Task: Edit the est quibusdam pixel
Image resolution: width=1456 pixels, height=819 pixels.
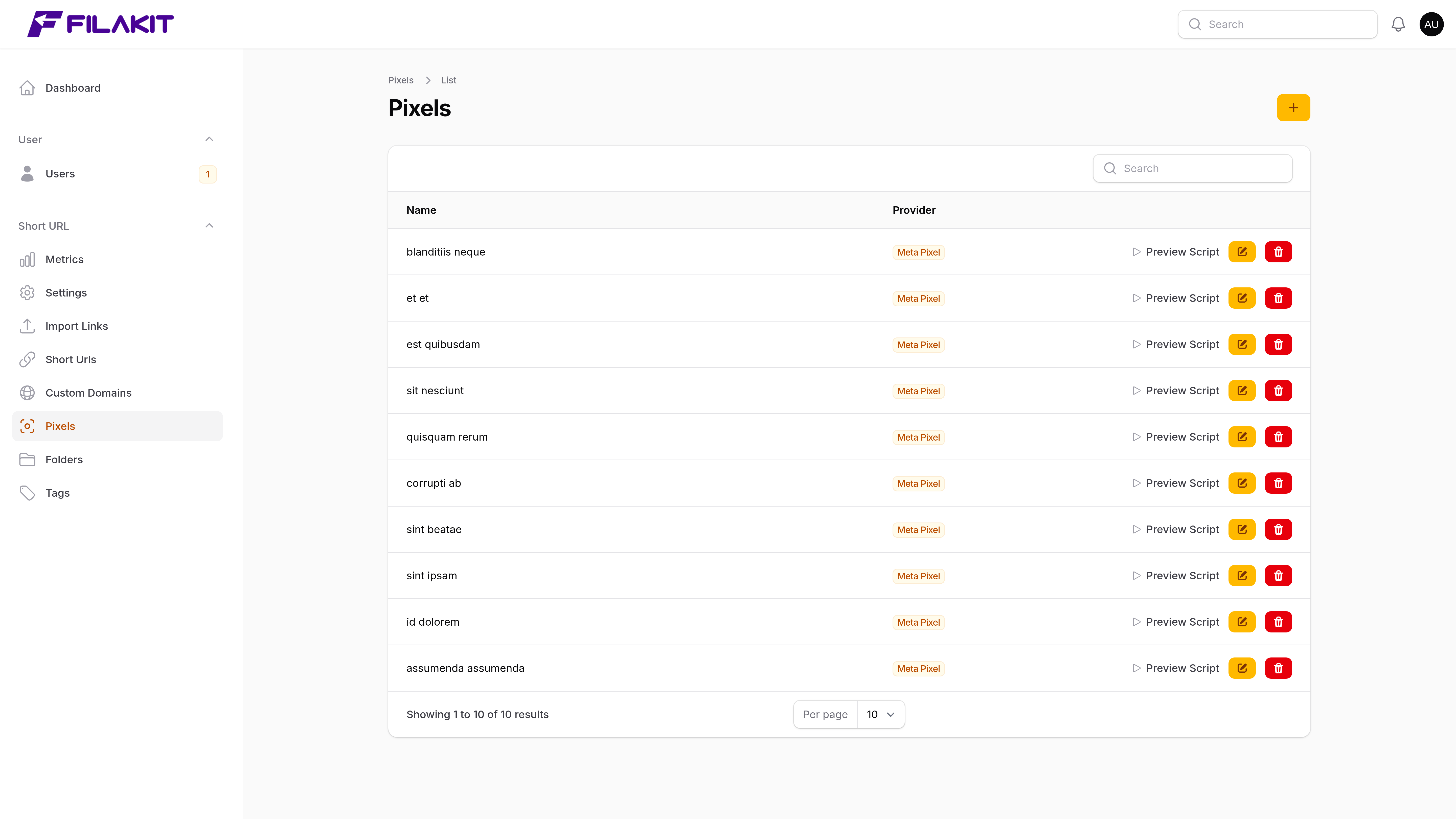Action: pos(1242,345)
